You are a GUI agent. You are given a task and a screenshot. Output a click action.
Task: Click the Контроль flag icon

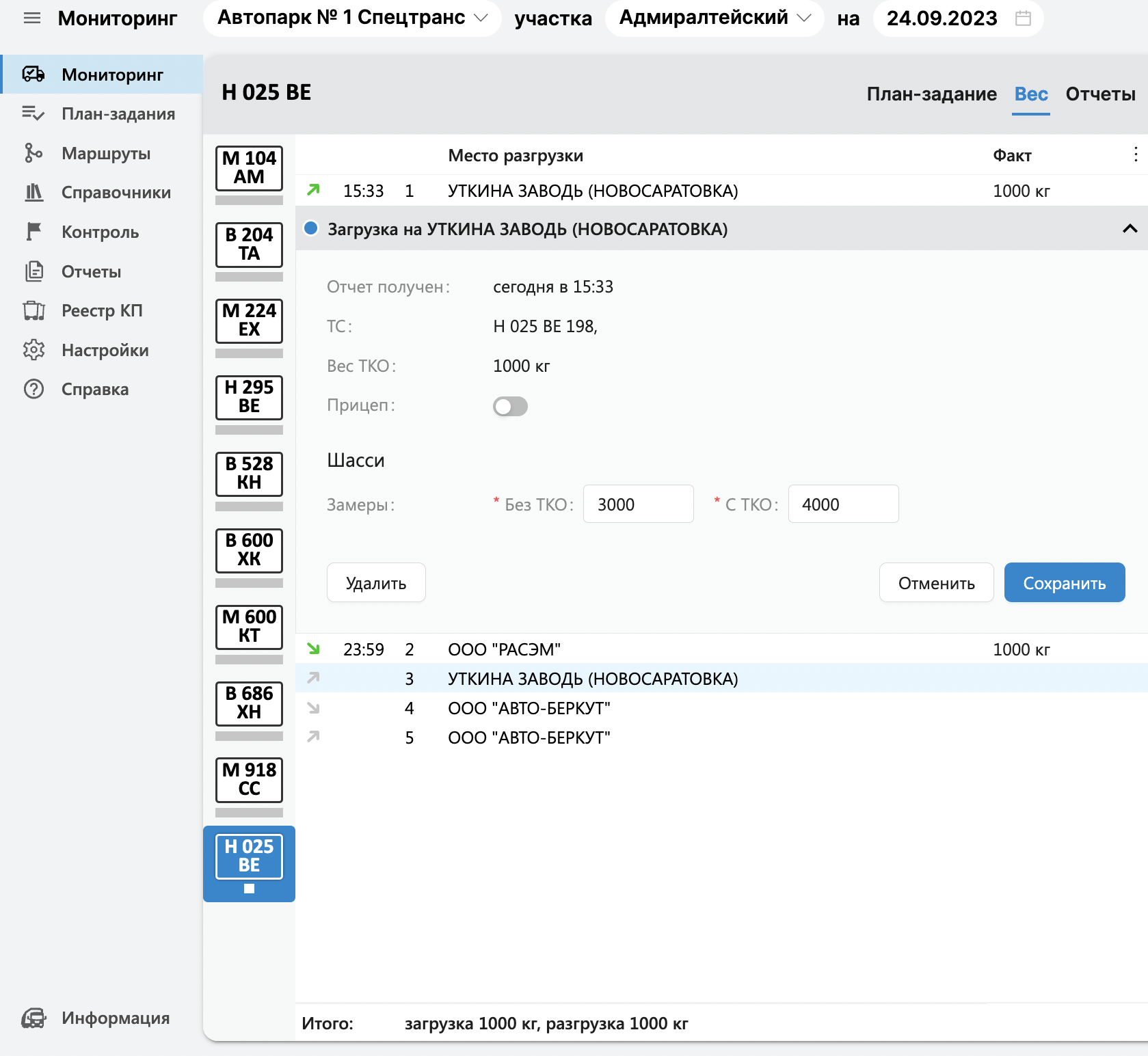pyautogui.click(x=33, y=232)
